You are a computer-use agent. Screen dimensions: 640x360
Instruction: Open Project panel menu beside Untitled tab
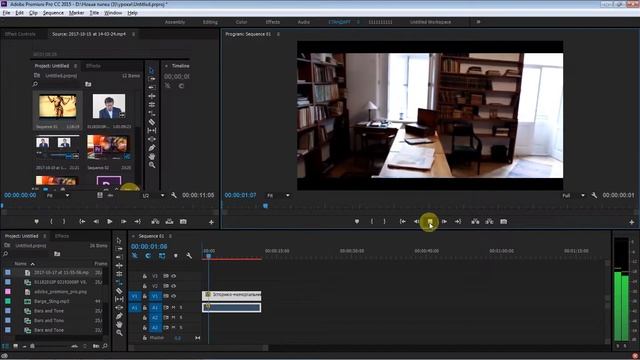click(44, 236)
